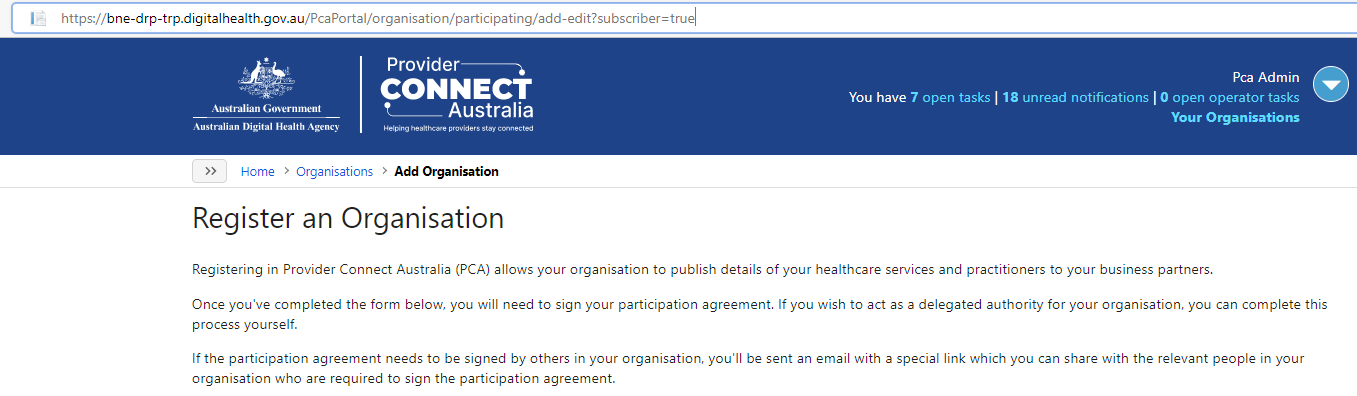Click the Pca Admin user name
Viewport: 1357px width, 396px height.
pyautogui.click(x=1266, y=77)
